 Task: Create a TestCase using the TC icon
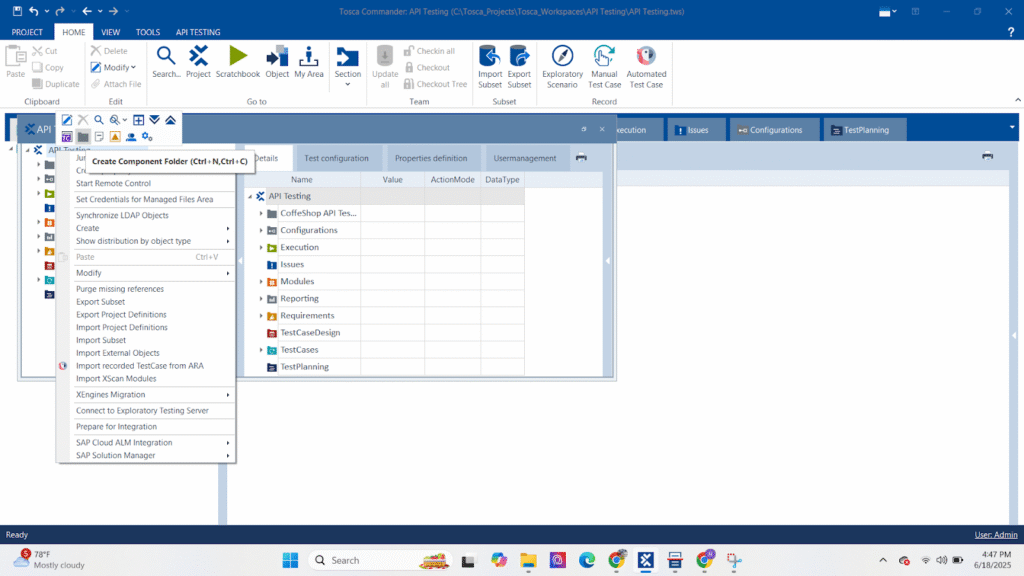point(66,137)
